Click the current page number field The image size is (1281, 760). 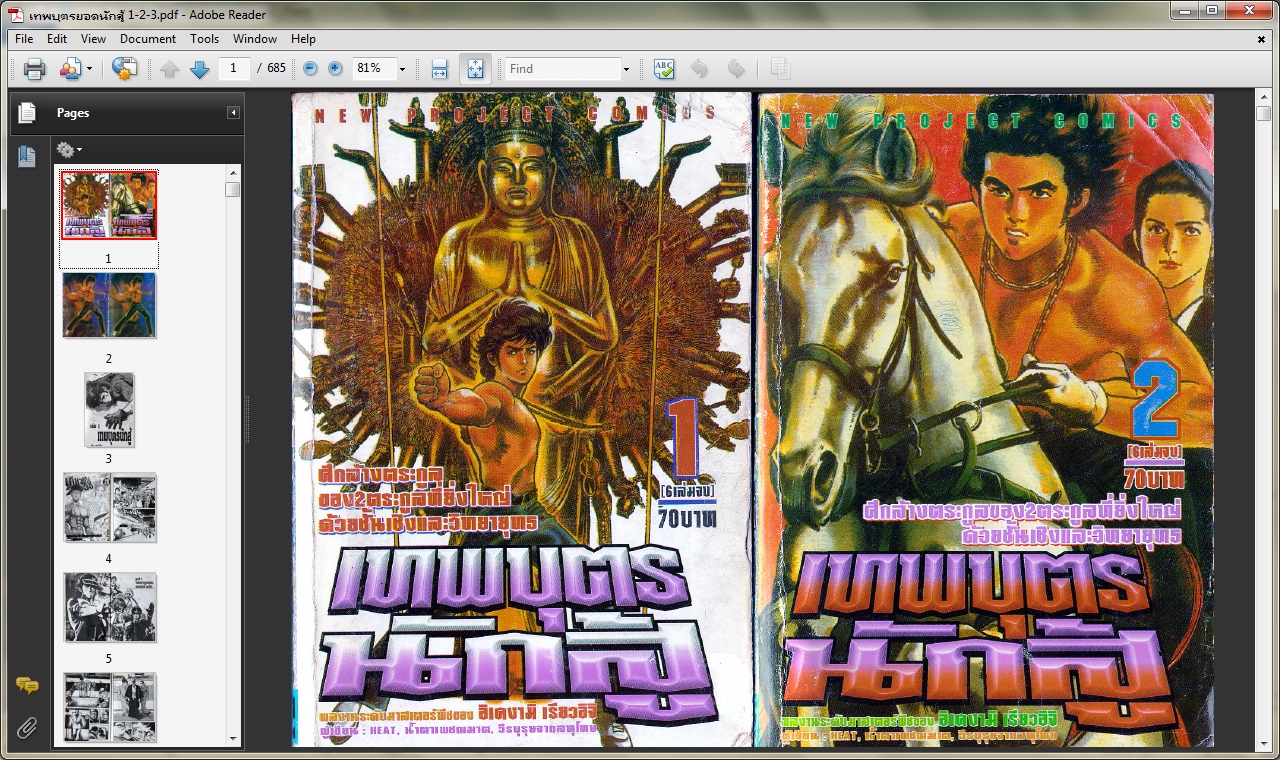pos(234,68)
